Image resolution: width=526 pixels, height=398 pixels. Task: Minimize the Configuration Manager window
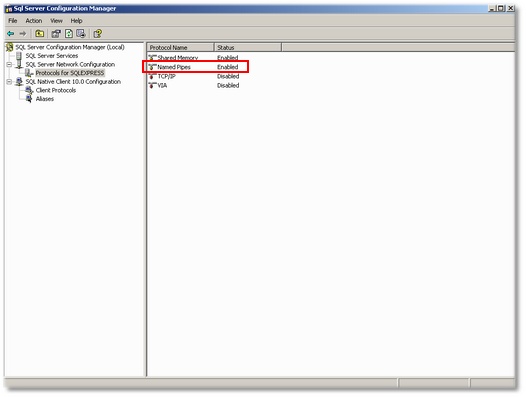(x=492, y=8)
